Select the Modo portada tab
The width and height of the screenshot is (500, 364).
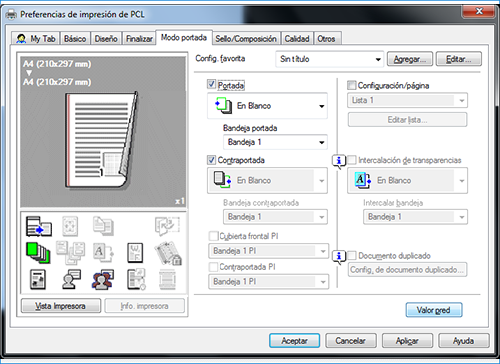coord(184,37)
